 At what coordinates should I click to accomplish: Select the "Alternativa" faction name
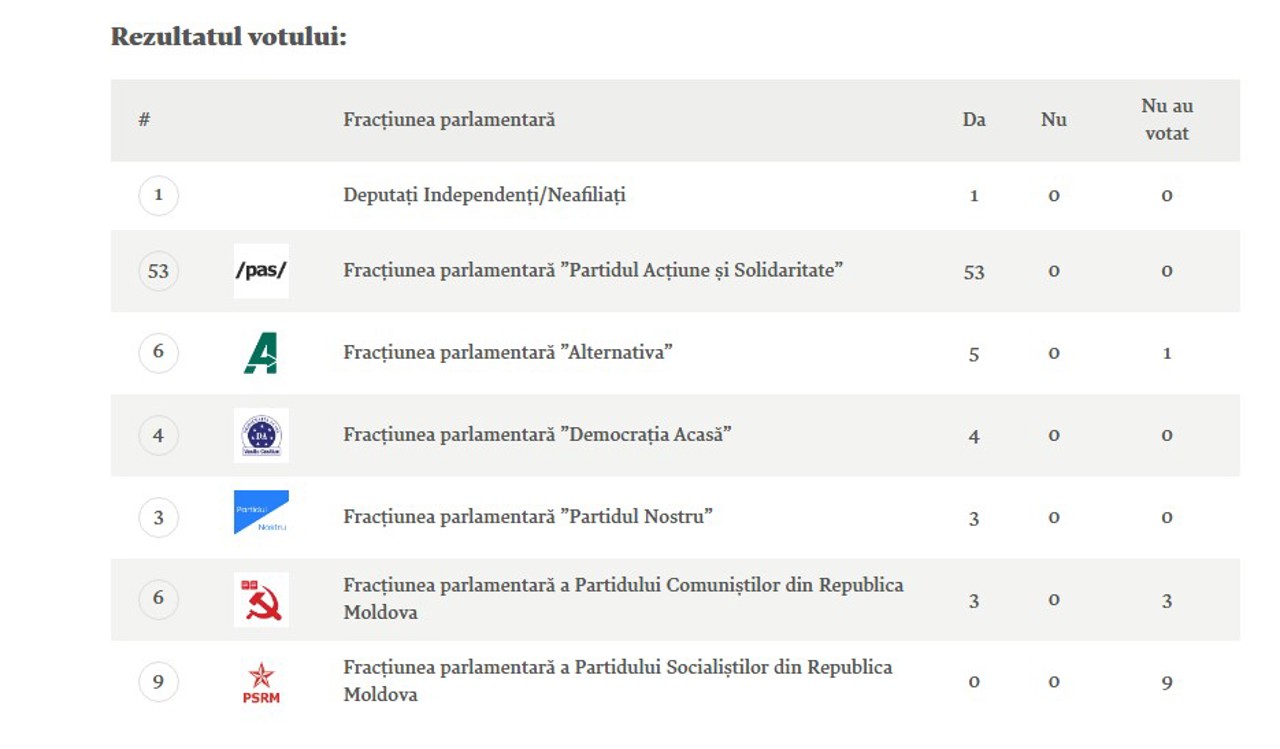(x=508, y=353)
